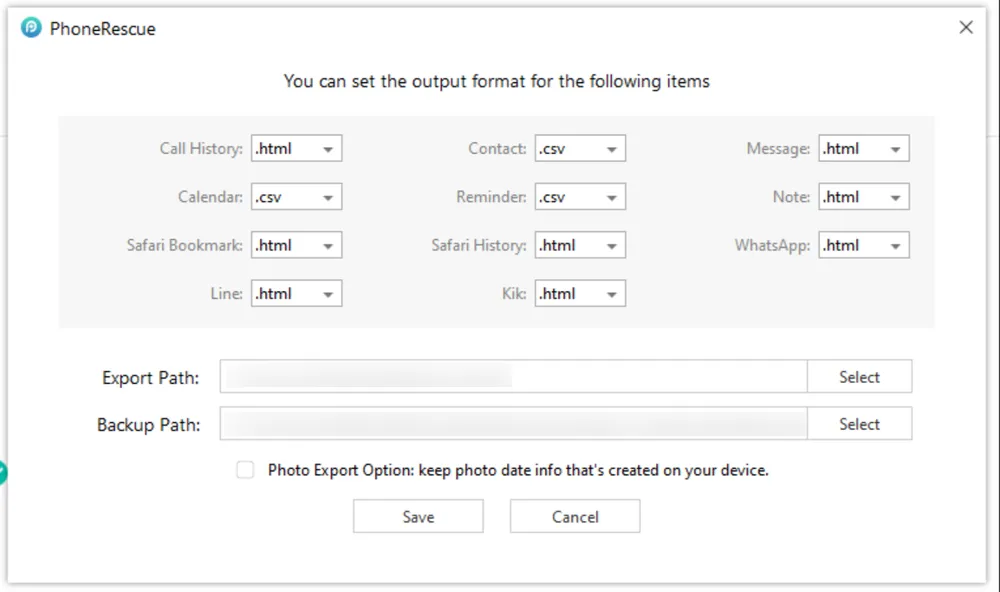1000x592 pixels.
Task: Click the Select button for Backup Path
Action: click(x=859, y=424)
